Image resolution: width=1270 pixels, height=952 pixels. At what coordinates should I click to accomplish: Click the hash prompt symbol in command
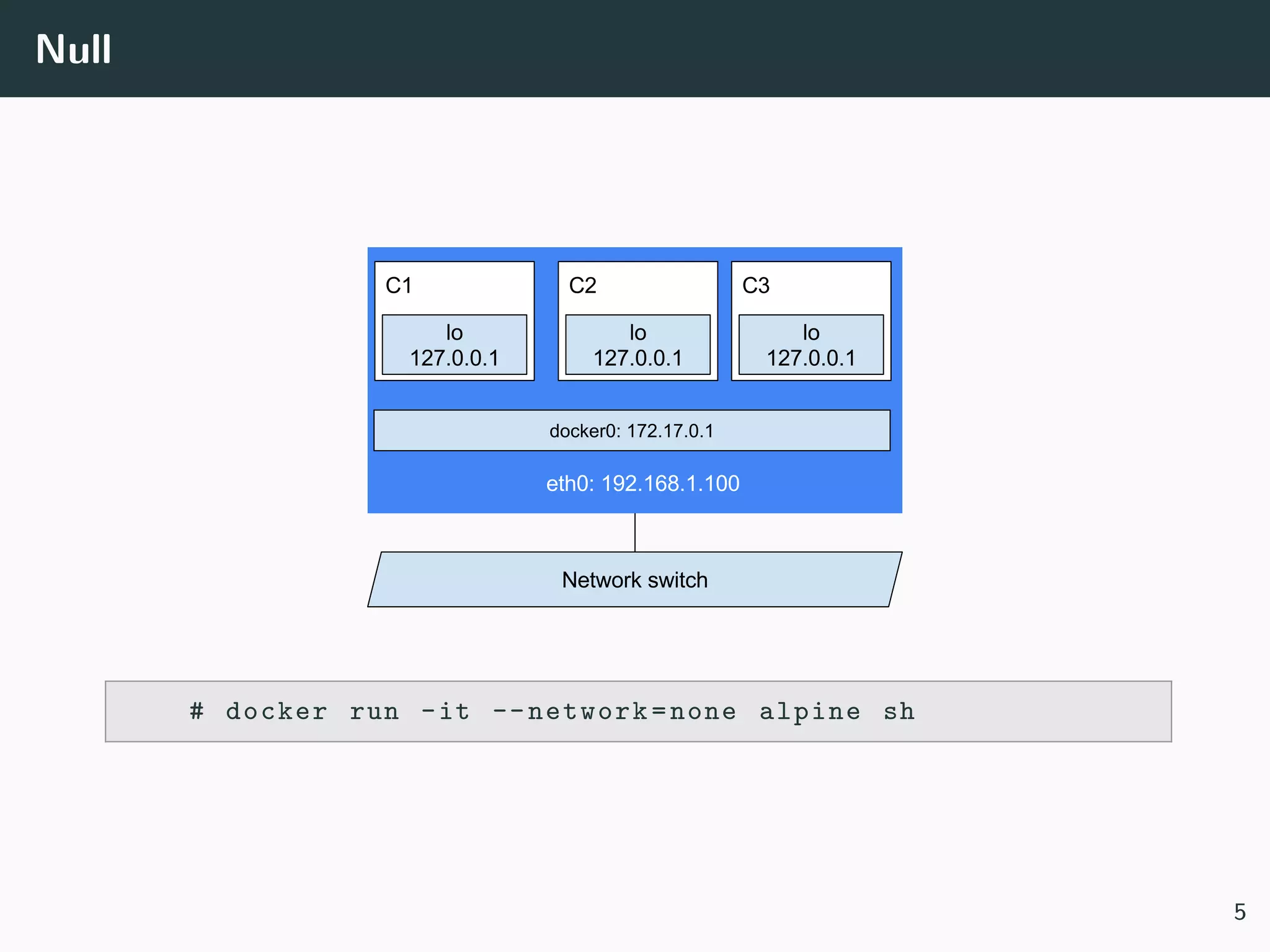[x=197, y=711]
